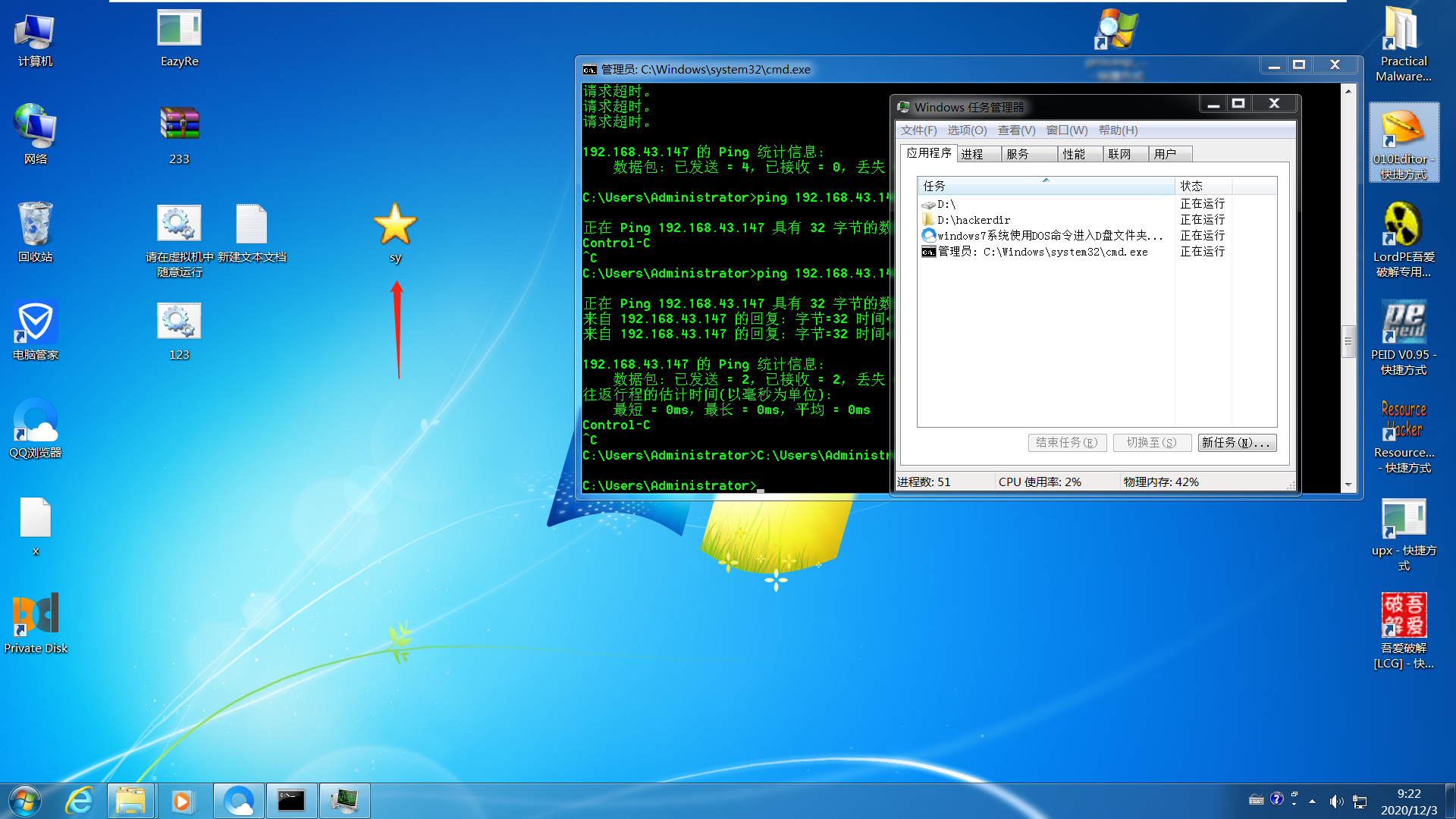Open the QQ浏览器 desktop shortcut
The image size is (1456, 819).
point(35,420)
